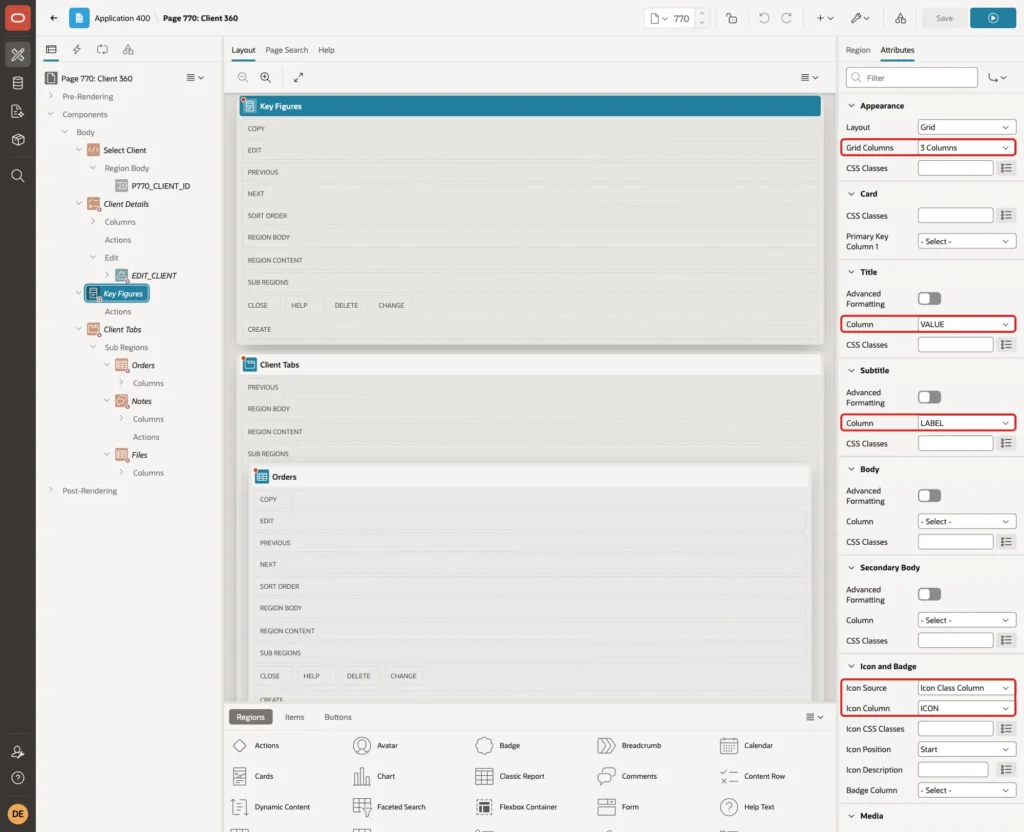Switch to Dynamic Actions lightning tab
This screenshot has width=1024, height=832.
coord(76,50)
